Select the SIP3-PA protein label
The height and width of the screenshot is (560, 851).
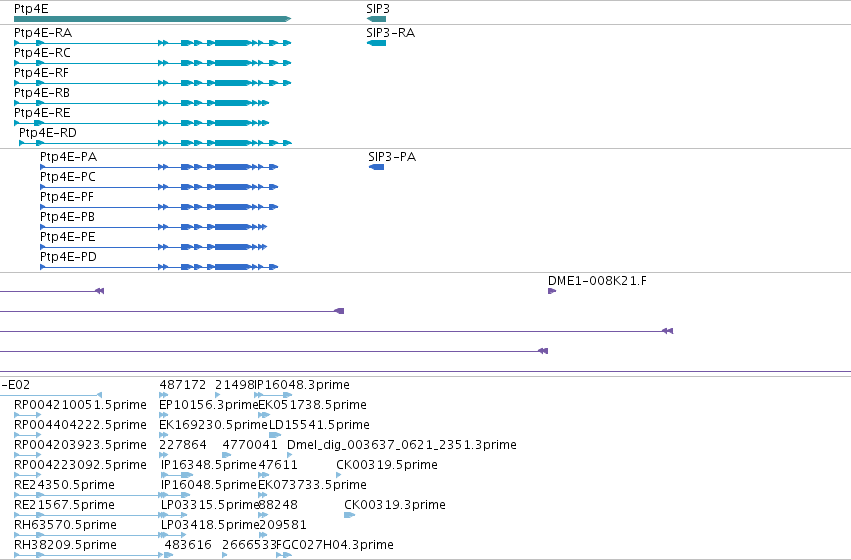[x=392, y=157]
